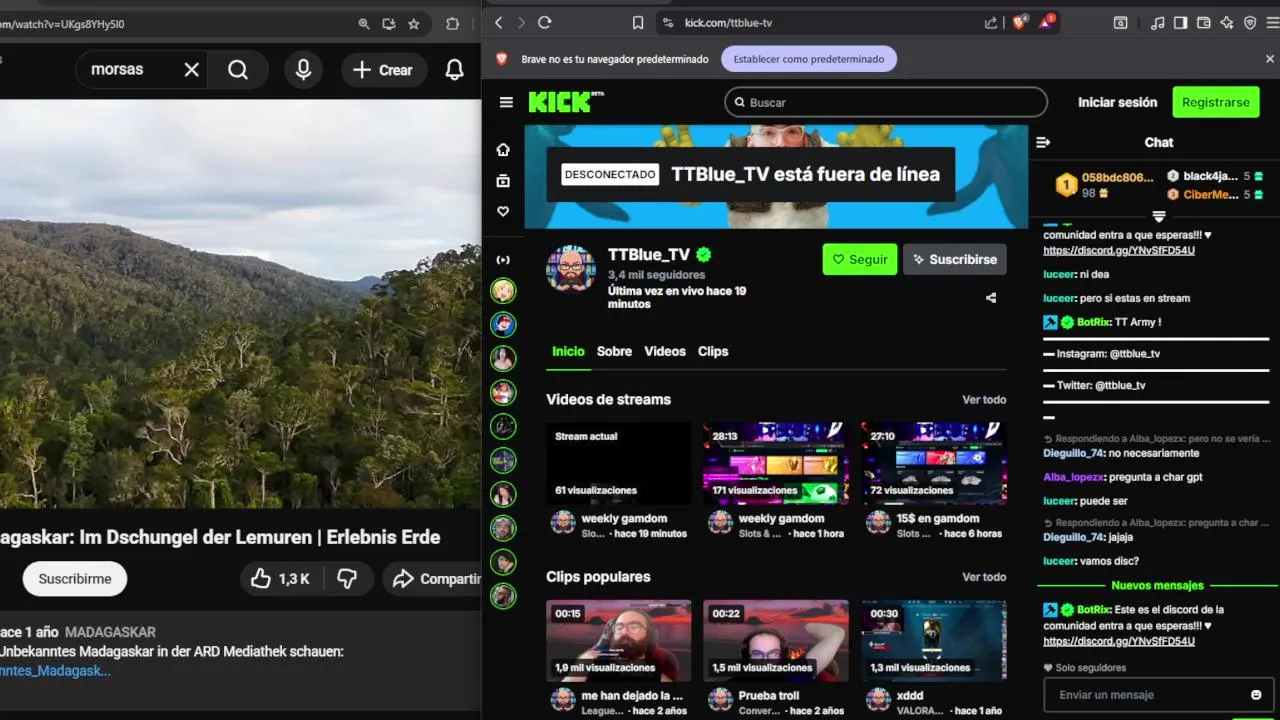Play the 00:15 me han dejado clip
The width and height of the screenshot is (1280, 720).
pyautogui.click(x=619, y=641)
